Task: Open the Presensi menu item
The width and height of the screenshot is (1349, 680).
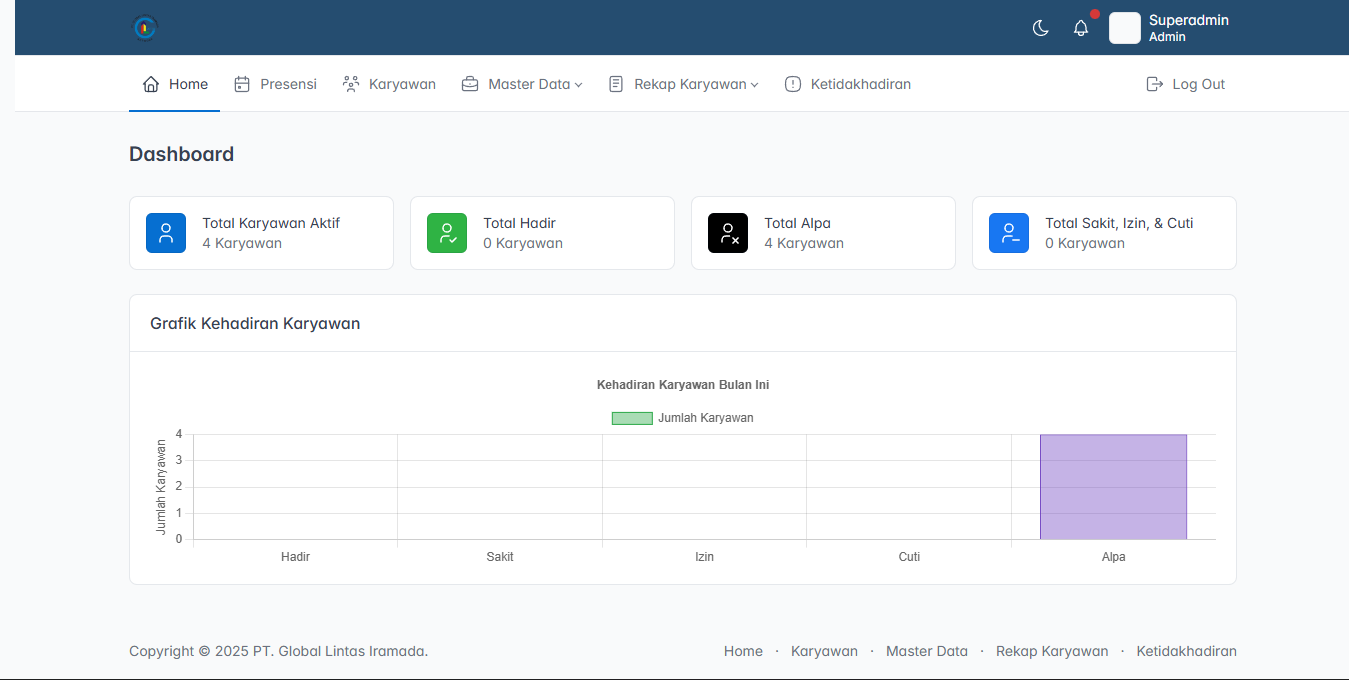Action: pos(275,84)
